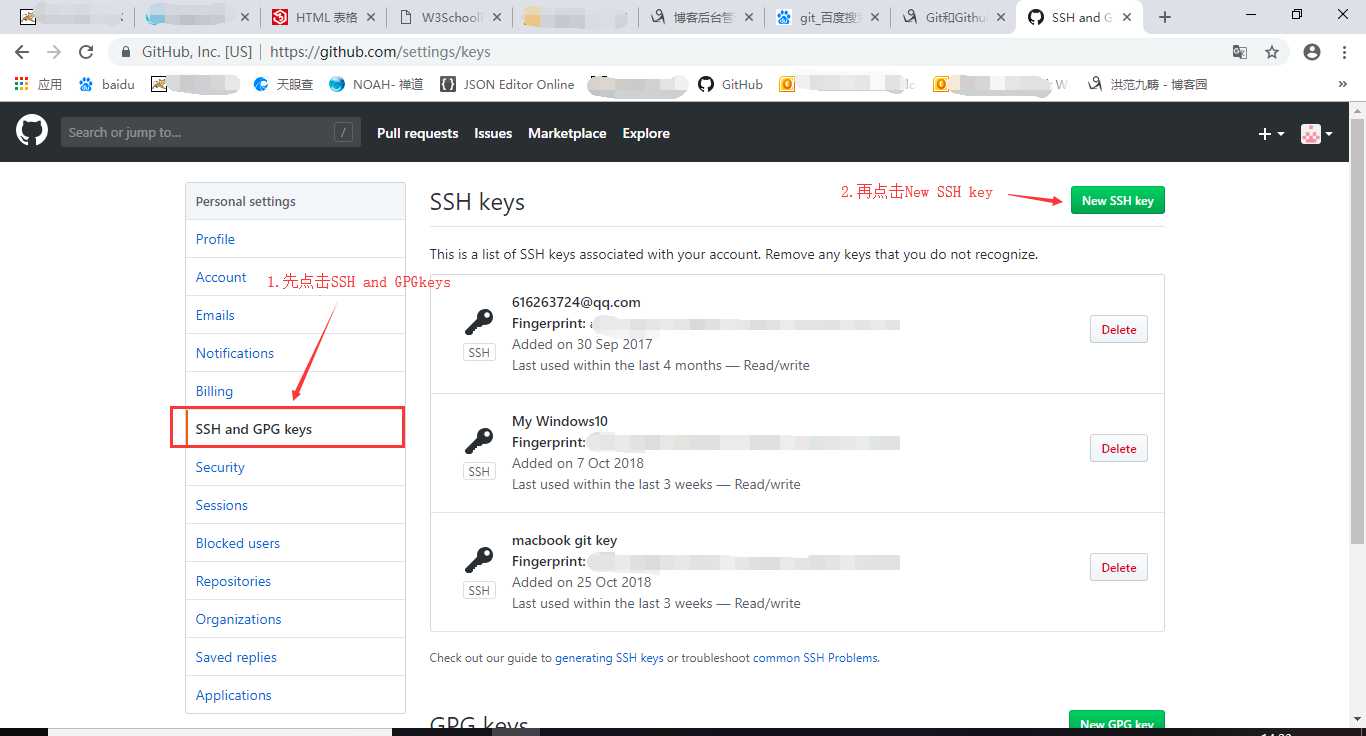
Task: Click key icon for macbook git key
Action: (479, 560)
